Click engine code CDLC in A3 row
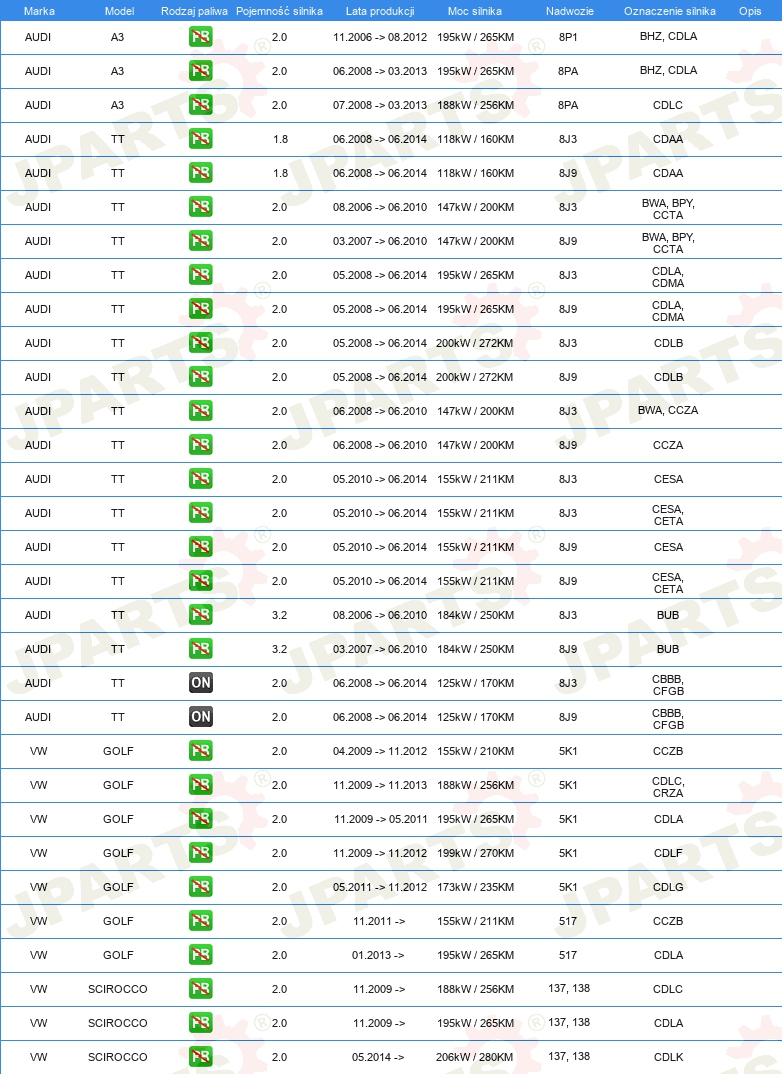This screenshot has width=782, height=1074. (668, 105)
